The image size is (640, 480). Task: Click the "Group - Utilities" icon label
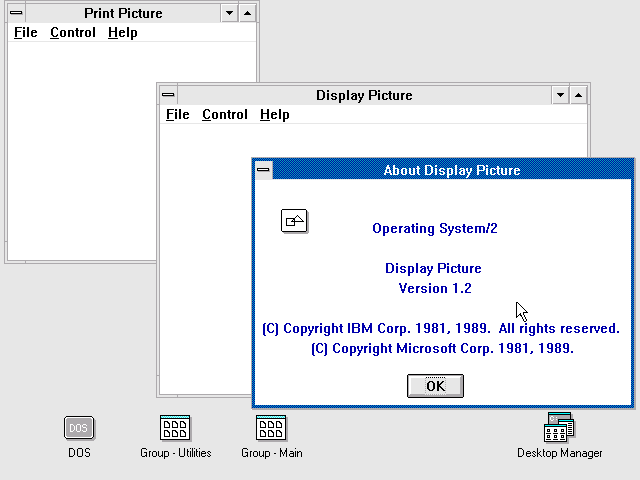pos(176,453)
